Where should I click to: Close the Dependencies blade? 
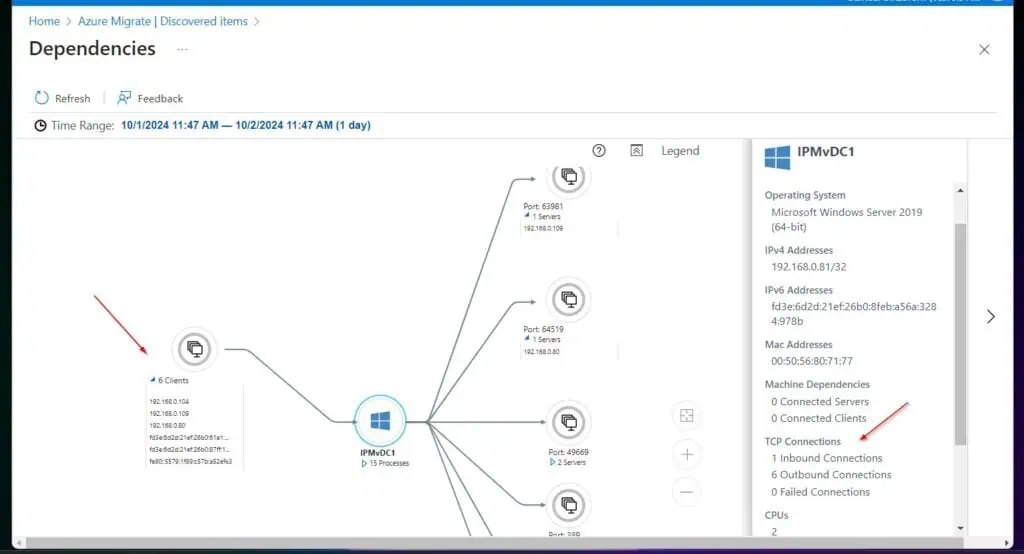click(x=984, y=50)
